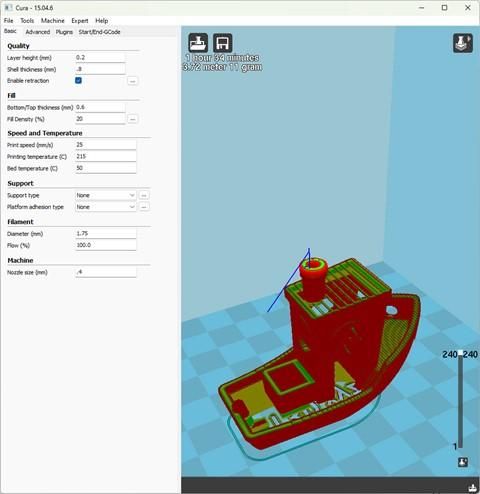The image size is (480, 494).
Task: Open the Tools menu
Action: [27, 21]
